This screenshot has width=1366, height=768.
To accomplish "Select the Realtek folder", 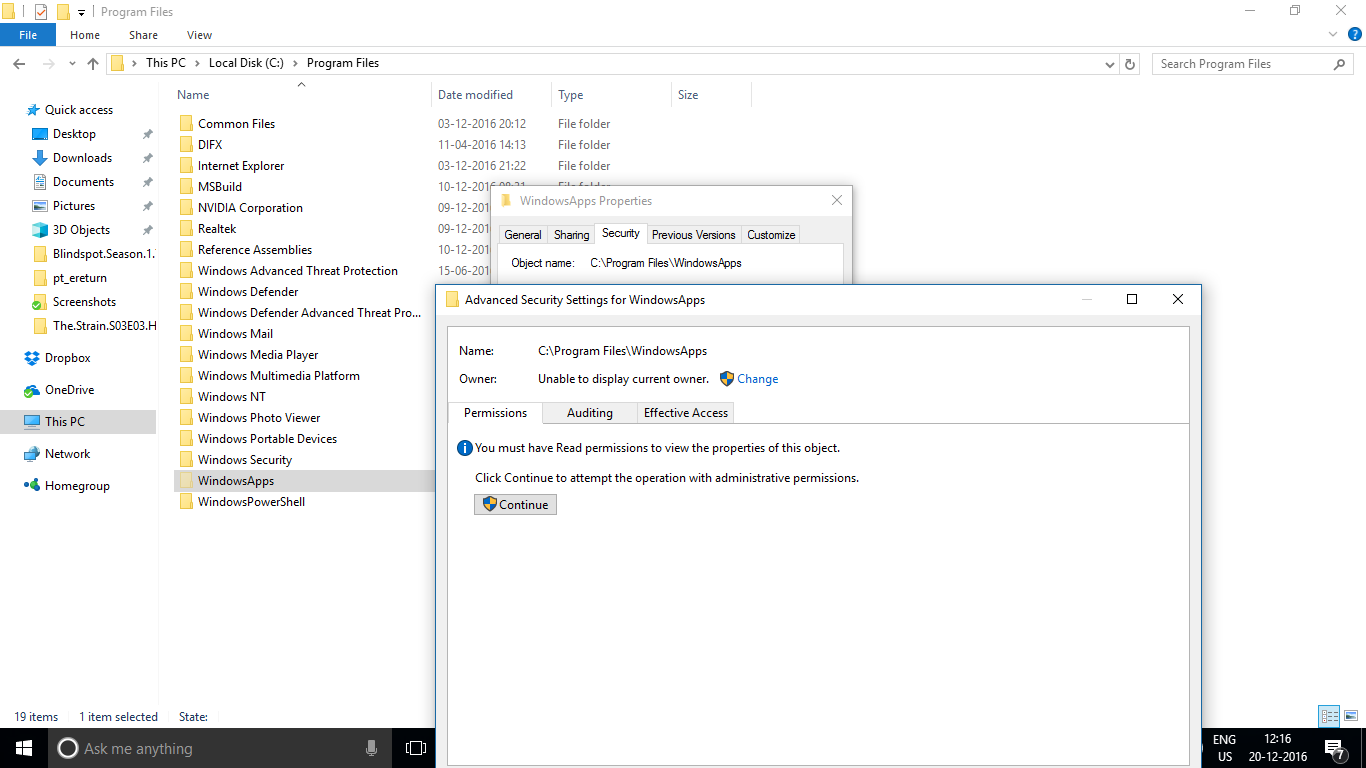I will point(217,229).
